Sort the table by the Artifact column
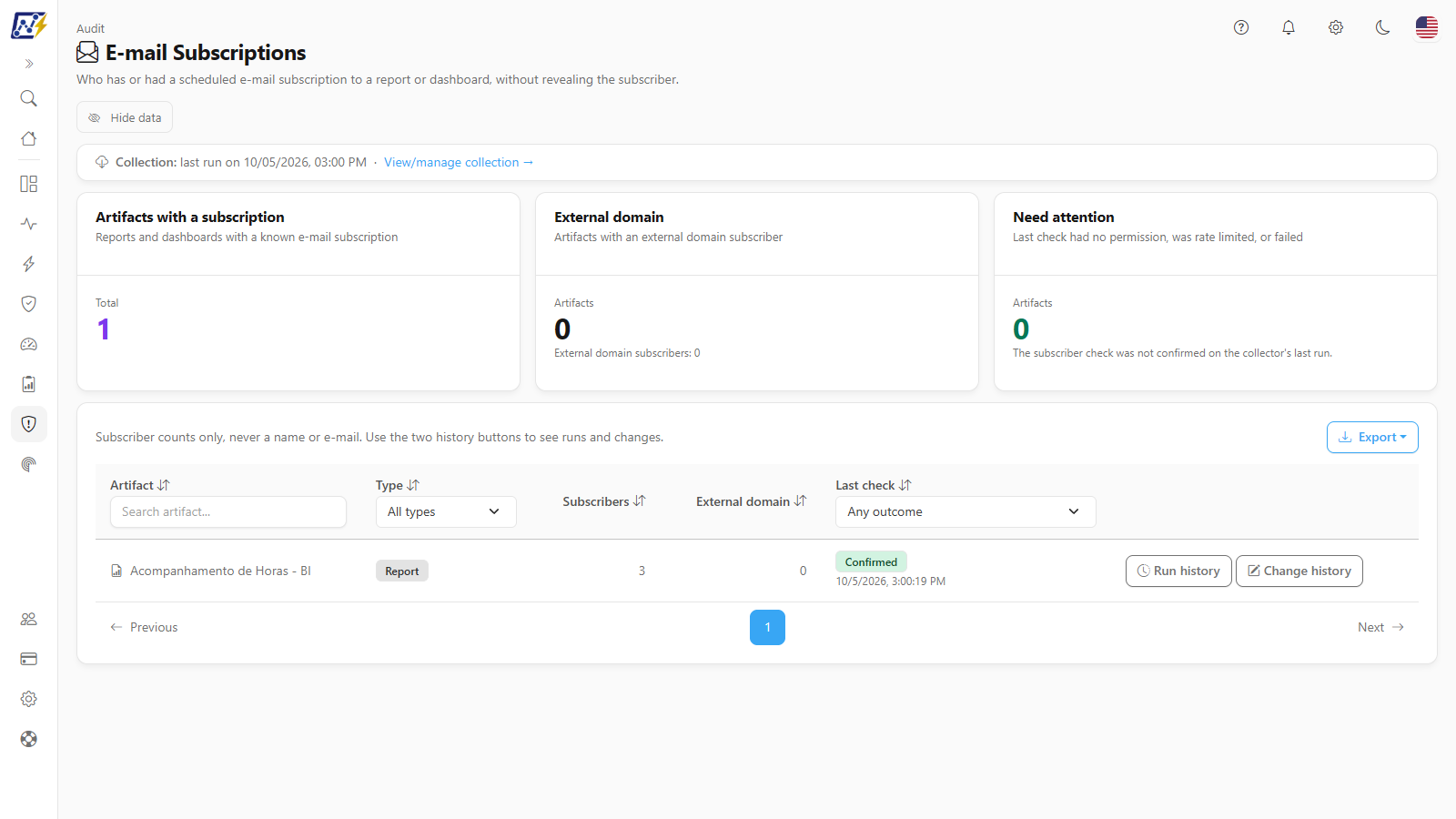The height and width of the screenshot is (819, 1456). pyautogui.click(x=140, y=485)
